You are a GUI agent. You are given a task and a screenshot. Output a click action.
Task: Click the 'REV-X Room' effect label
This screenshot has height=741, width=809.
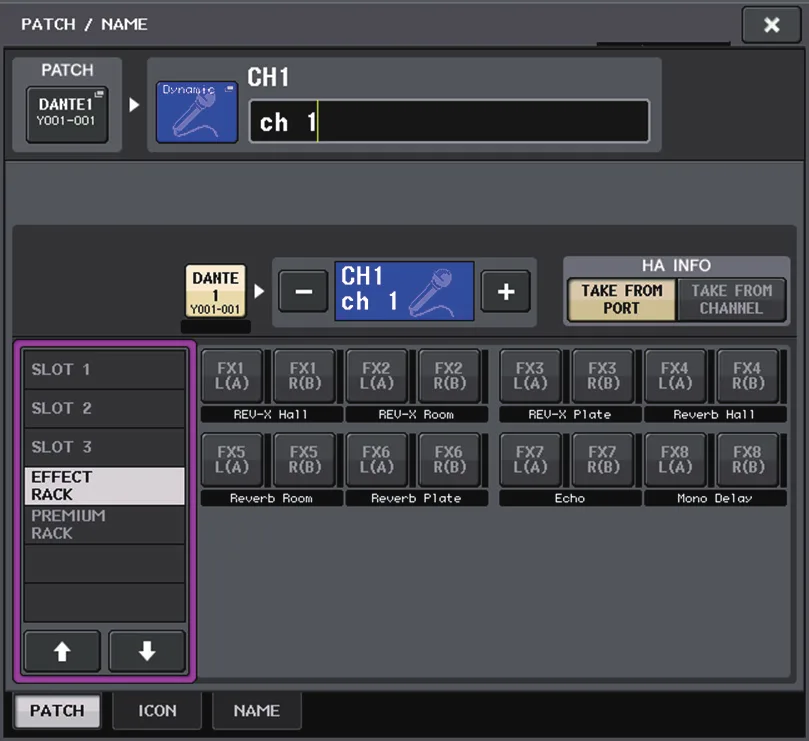click(x=416, y=414)
